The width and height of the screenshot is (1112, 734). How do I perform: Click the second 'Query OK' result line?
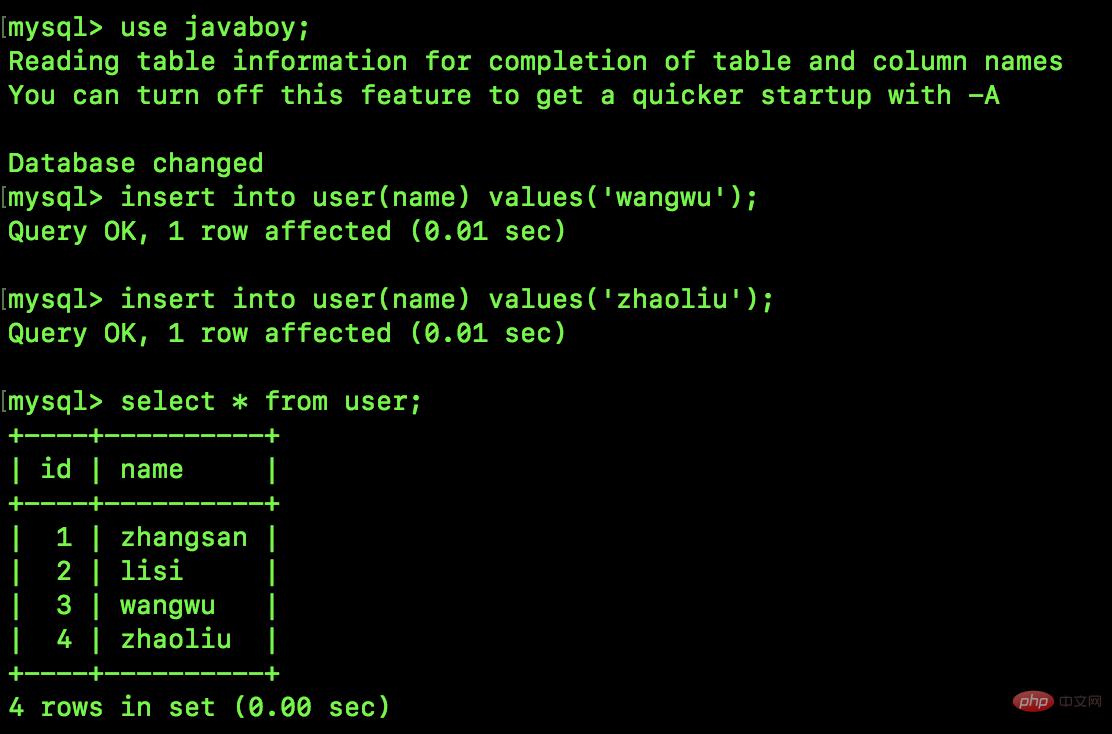pos(287,333)
